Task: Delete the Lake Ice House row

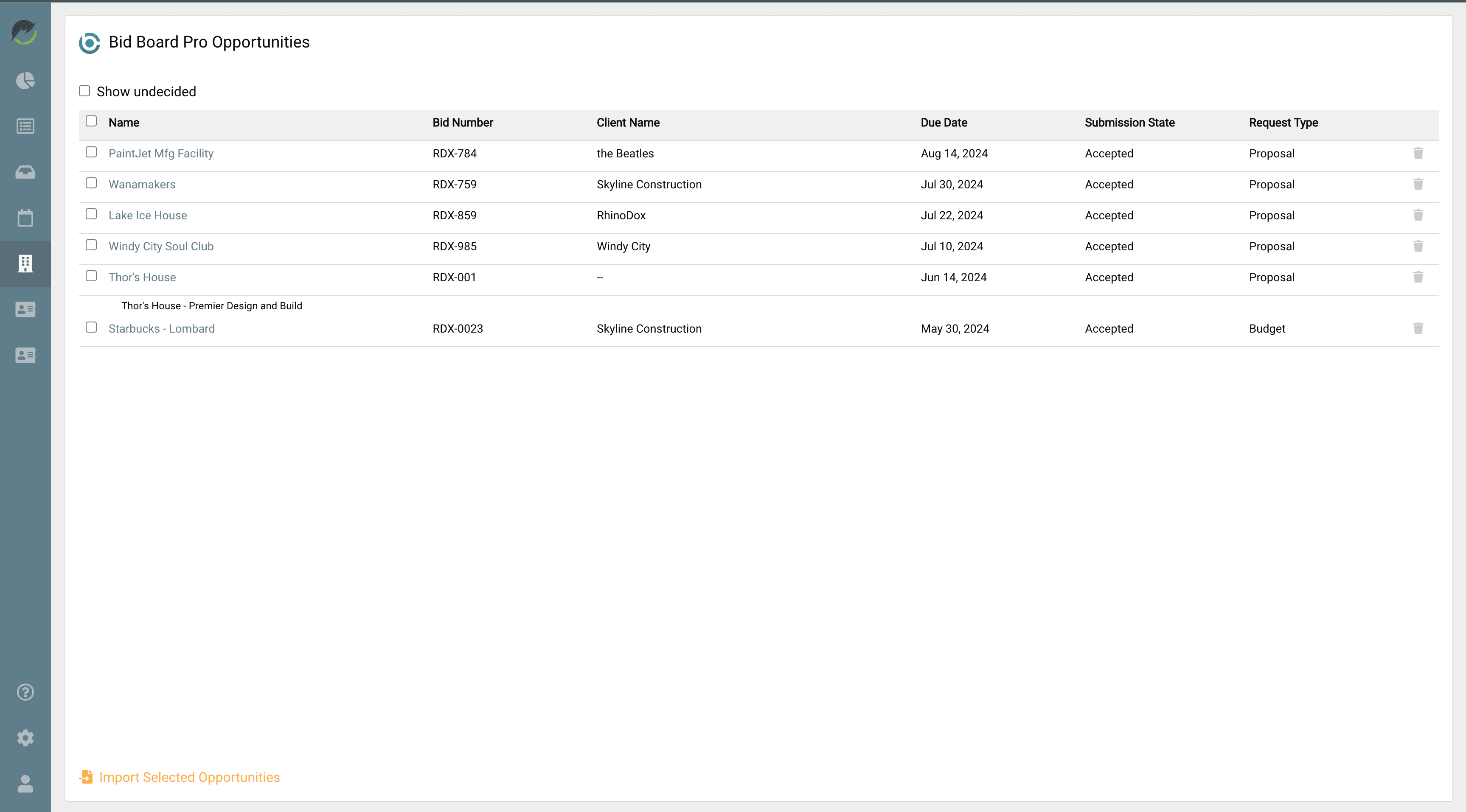Action: 1418,215
